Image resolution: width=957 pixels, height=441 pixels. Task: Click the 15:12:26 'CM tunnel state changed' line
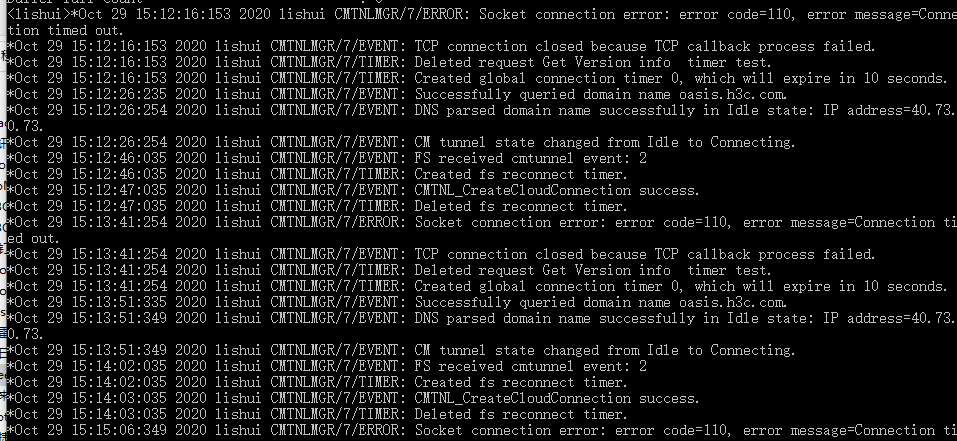click(x=604, y=142)
